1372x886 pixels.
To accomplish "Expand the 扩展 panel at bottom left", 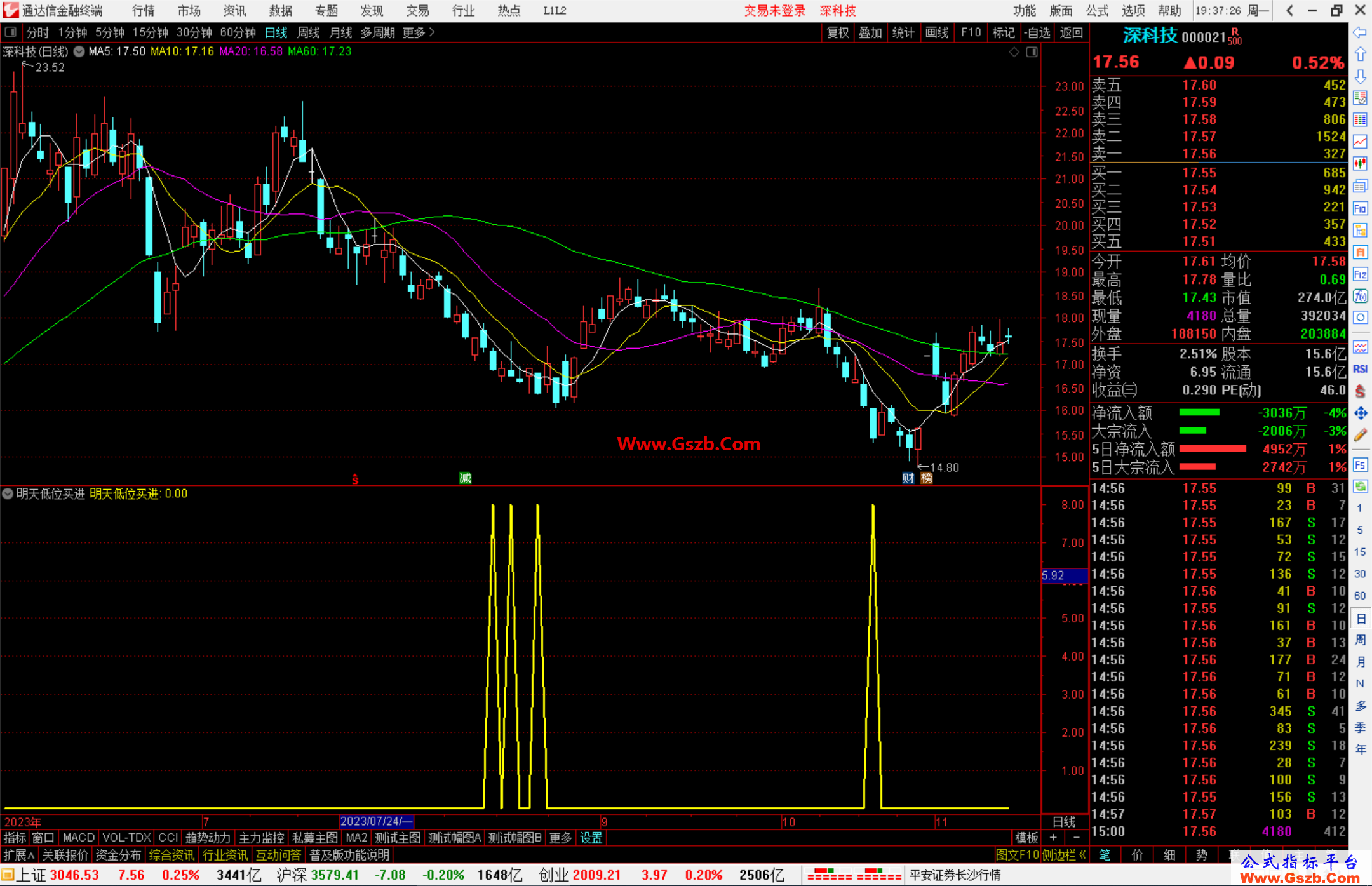I will [x=18, y=855].
